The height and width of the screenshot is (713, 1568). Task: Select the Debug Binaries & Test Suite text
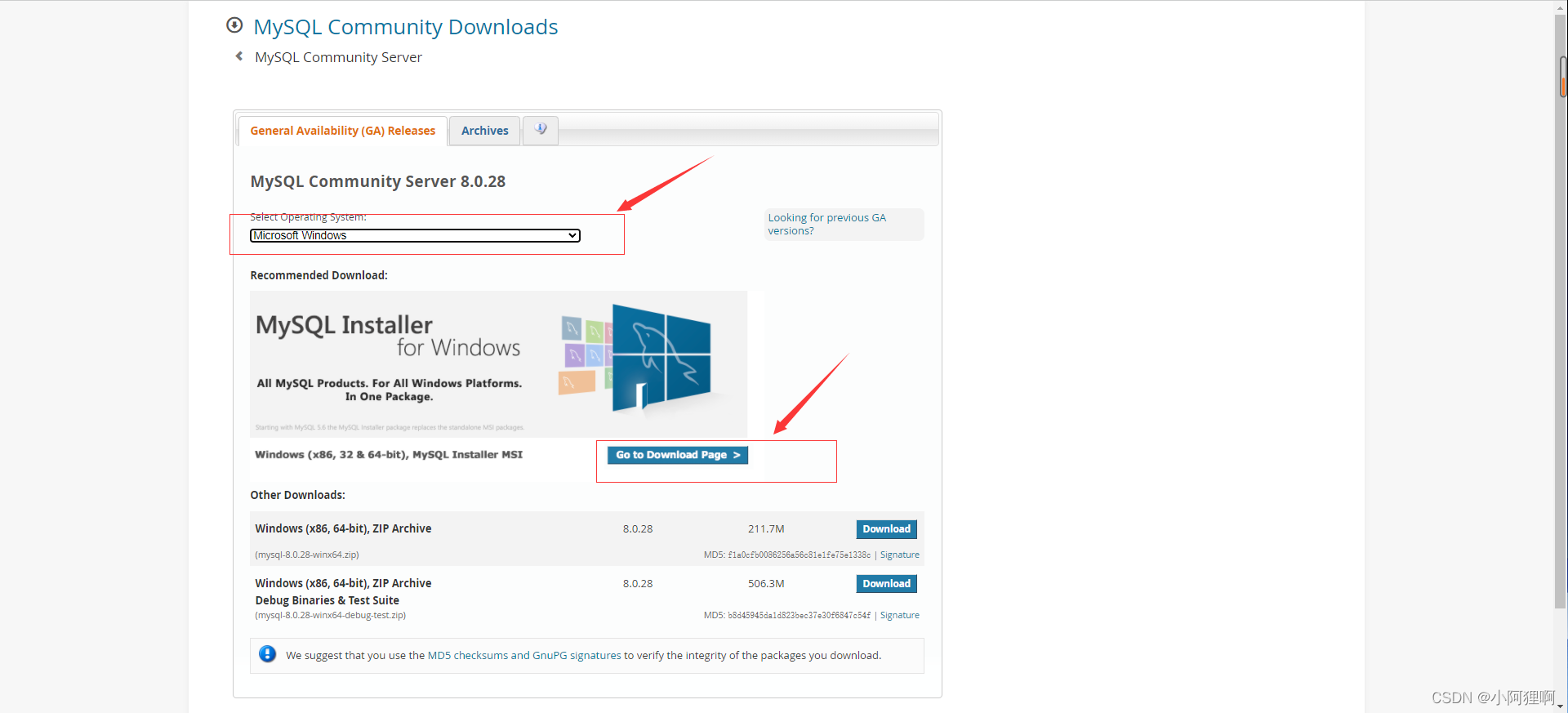coord(327,600)
